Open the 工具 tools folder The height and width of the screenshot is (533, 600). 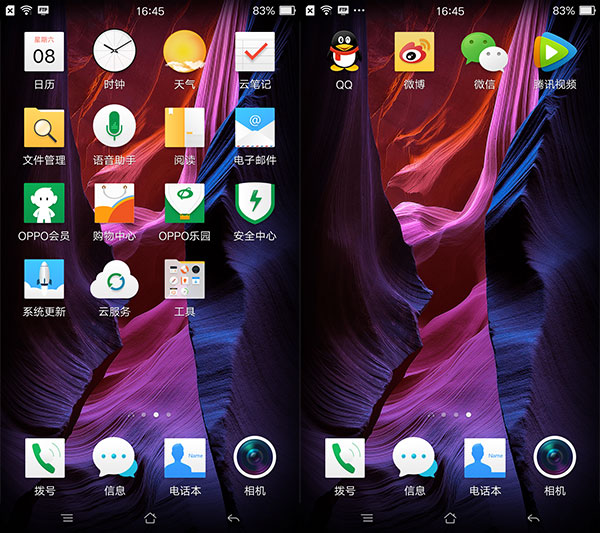tap(184, 279)
